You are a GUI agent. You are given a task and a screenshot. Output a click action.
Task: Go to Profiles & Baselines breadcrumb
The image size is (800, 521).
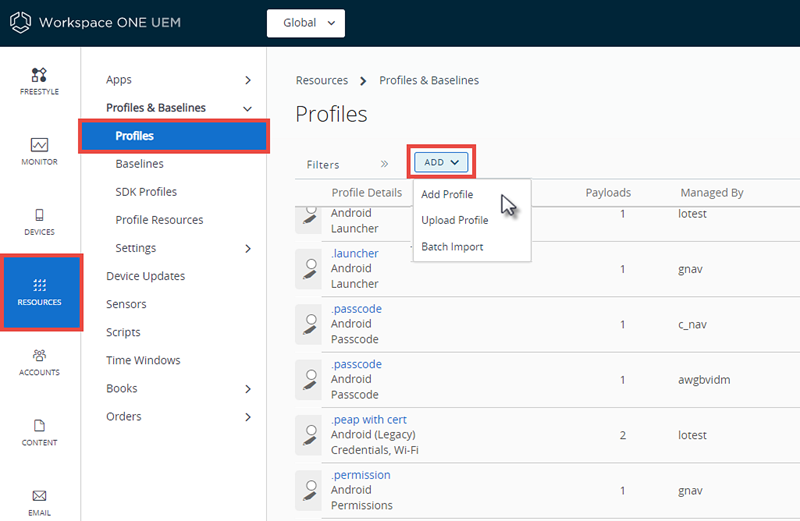(x=429, y=80)
